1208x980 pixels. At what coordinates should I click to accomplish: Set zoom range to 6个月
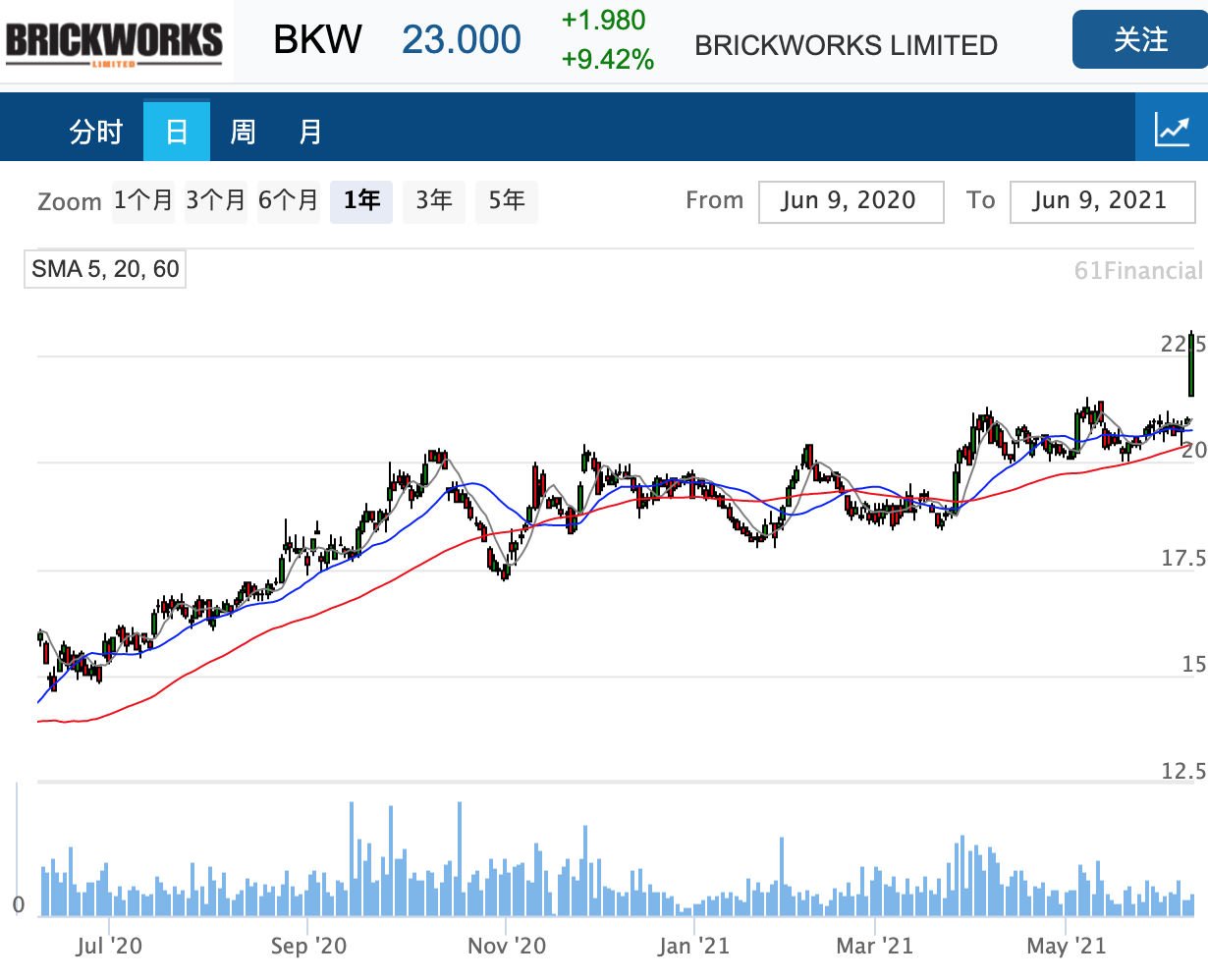pyautogui.click(x=289, y=200)
